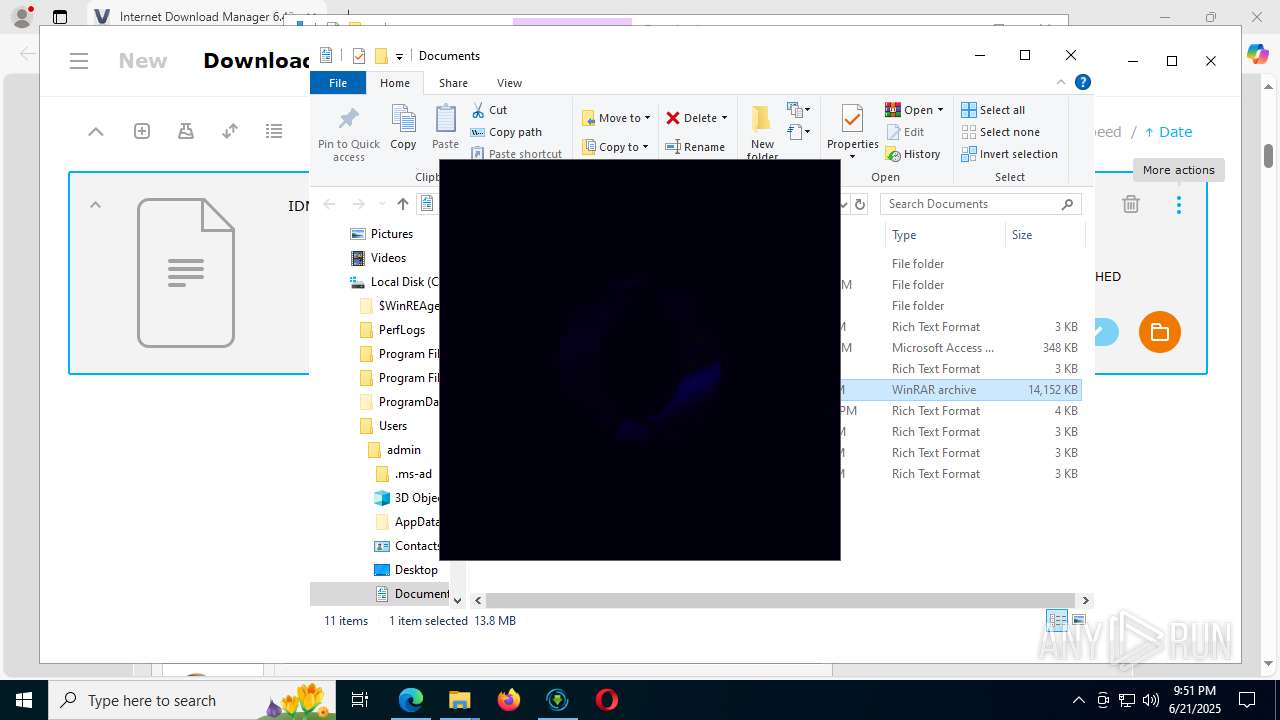Rename the selected file
1280x720 pixels.
(696, 146)
